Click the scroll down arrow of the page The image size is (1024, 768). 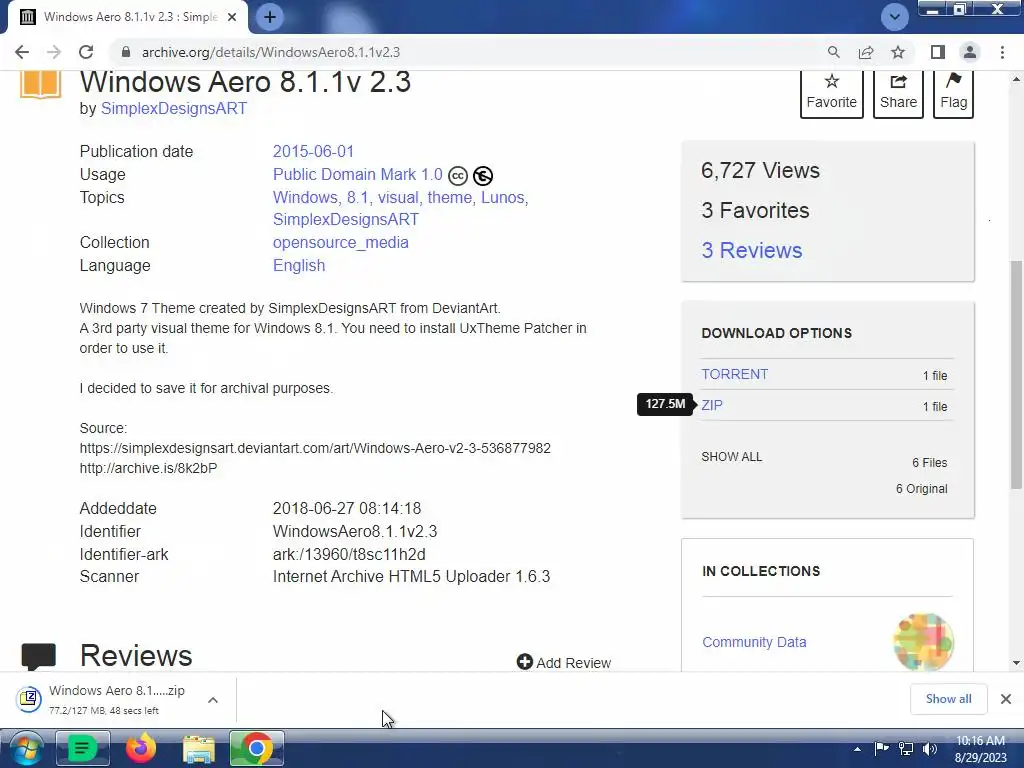(1016, 663)
